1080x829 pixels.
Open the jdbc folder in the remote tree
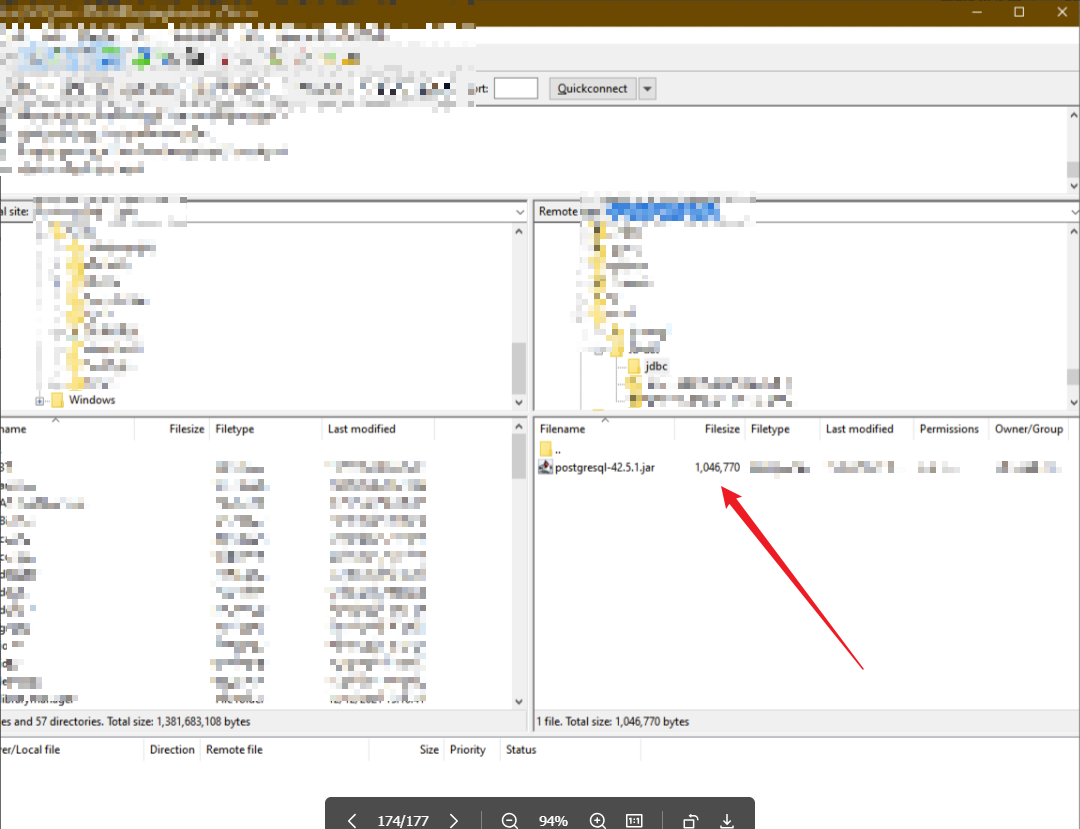pos(655,366)
